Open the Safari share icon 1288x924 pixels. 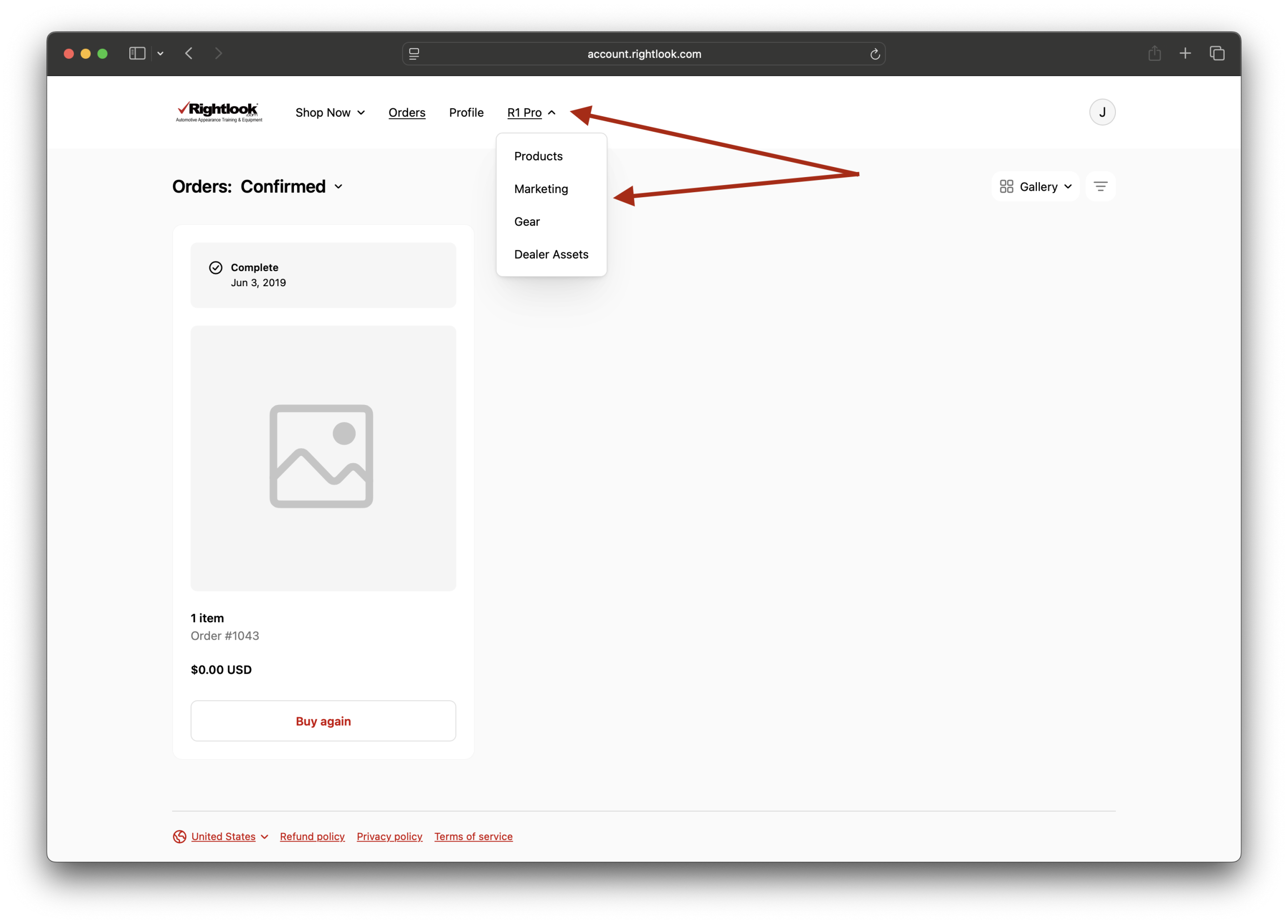1154,53
